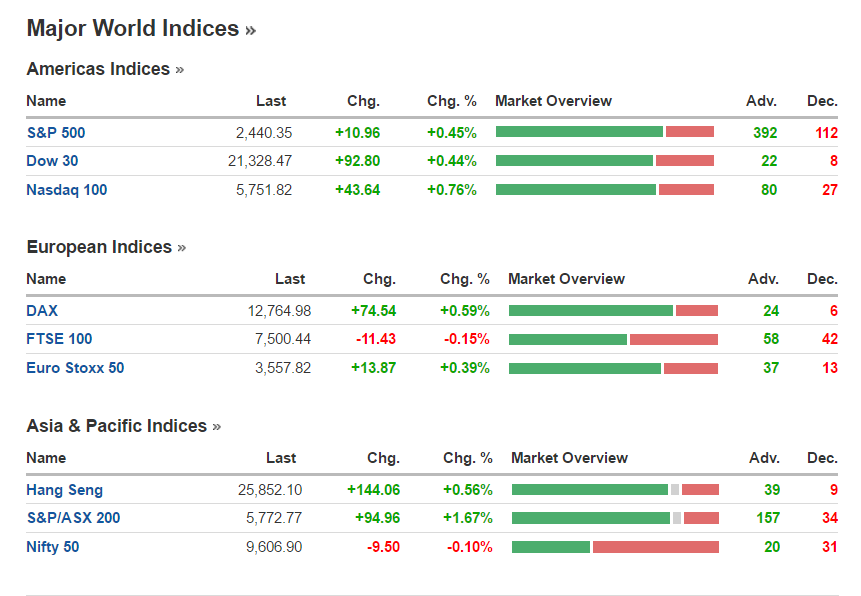
Task: Open the Euro Stoxx 50 link
Action: (75, 368)
